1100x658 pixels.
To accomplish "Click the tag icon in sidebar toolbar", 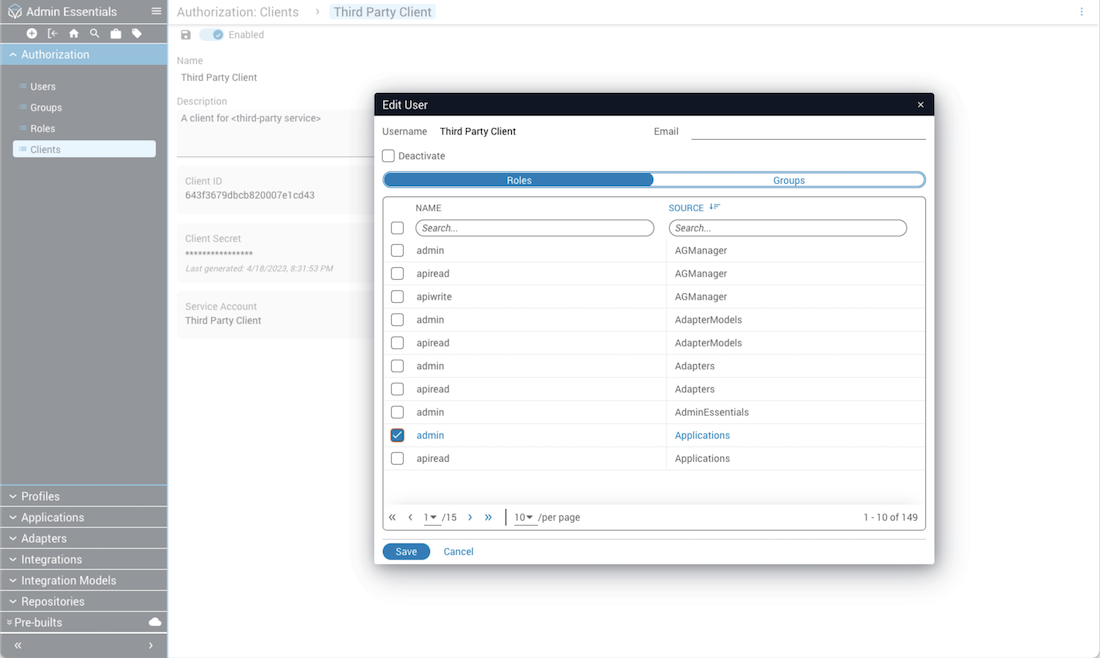I will point(137,34).
